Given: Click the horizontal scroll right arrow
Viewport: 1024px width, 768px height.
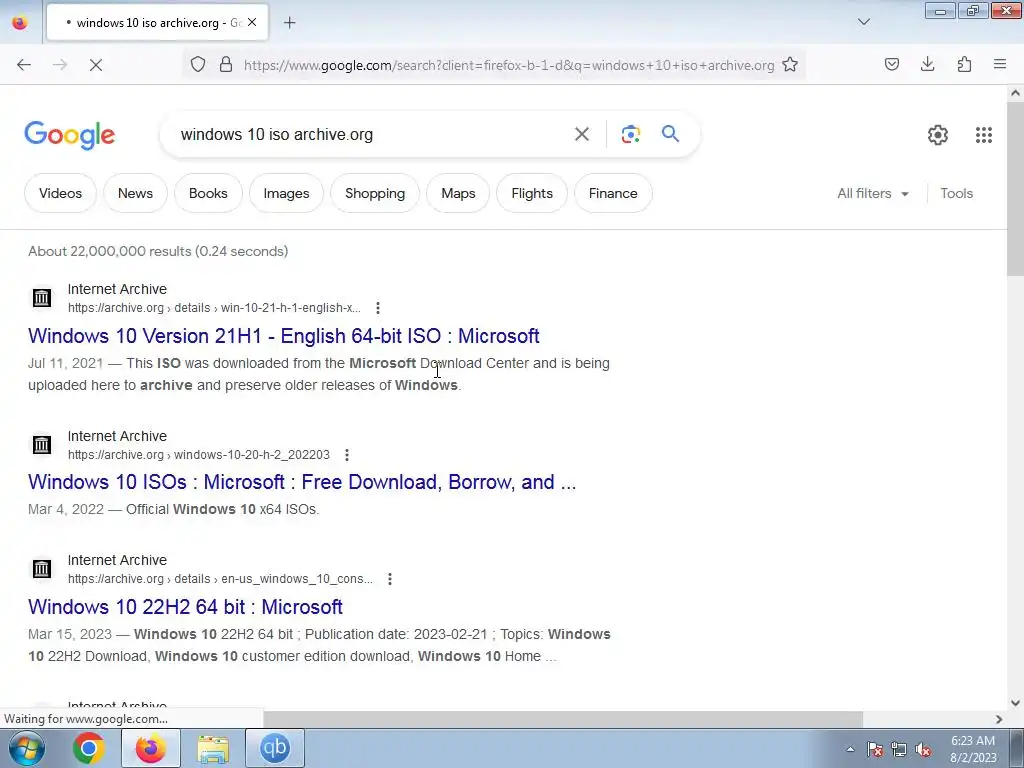Looking at the screenshot, I should 999,719.
